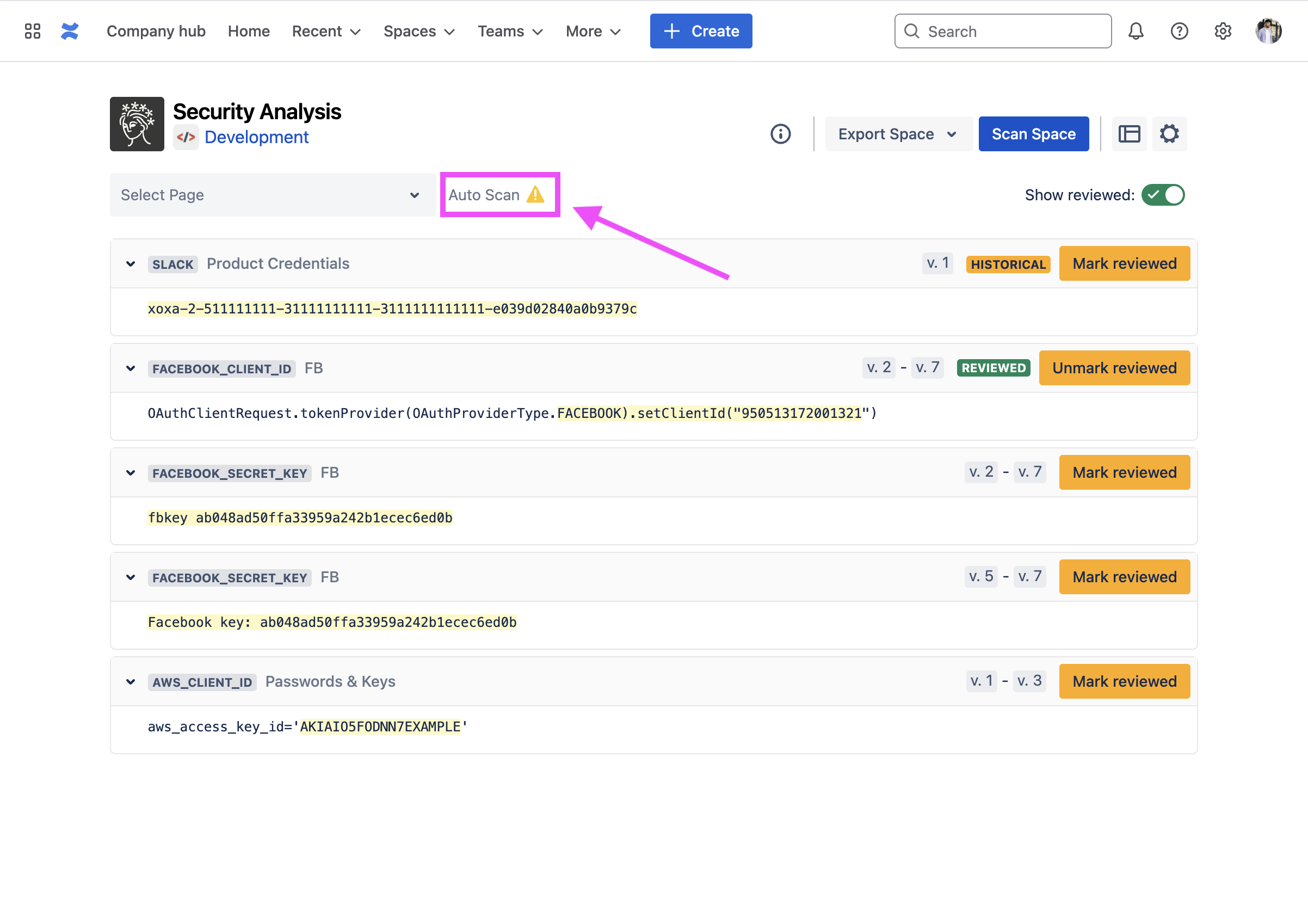
Task: Open the Development space link
Action: 256,137
